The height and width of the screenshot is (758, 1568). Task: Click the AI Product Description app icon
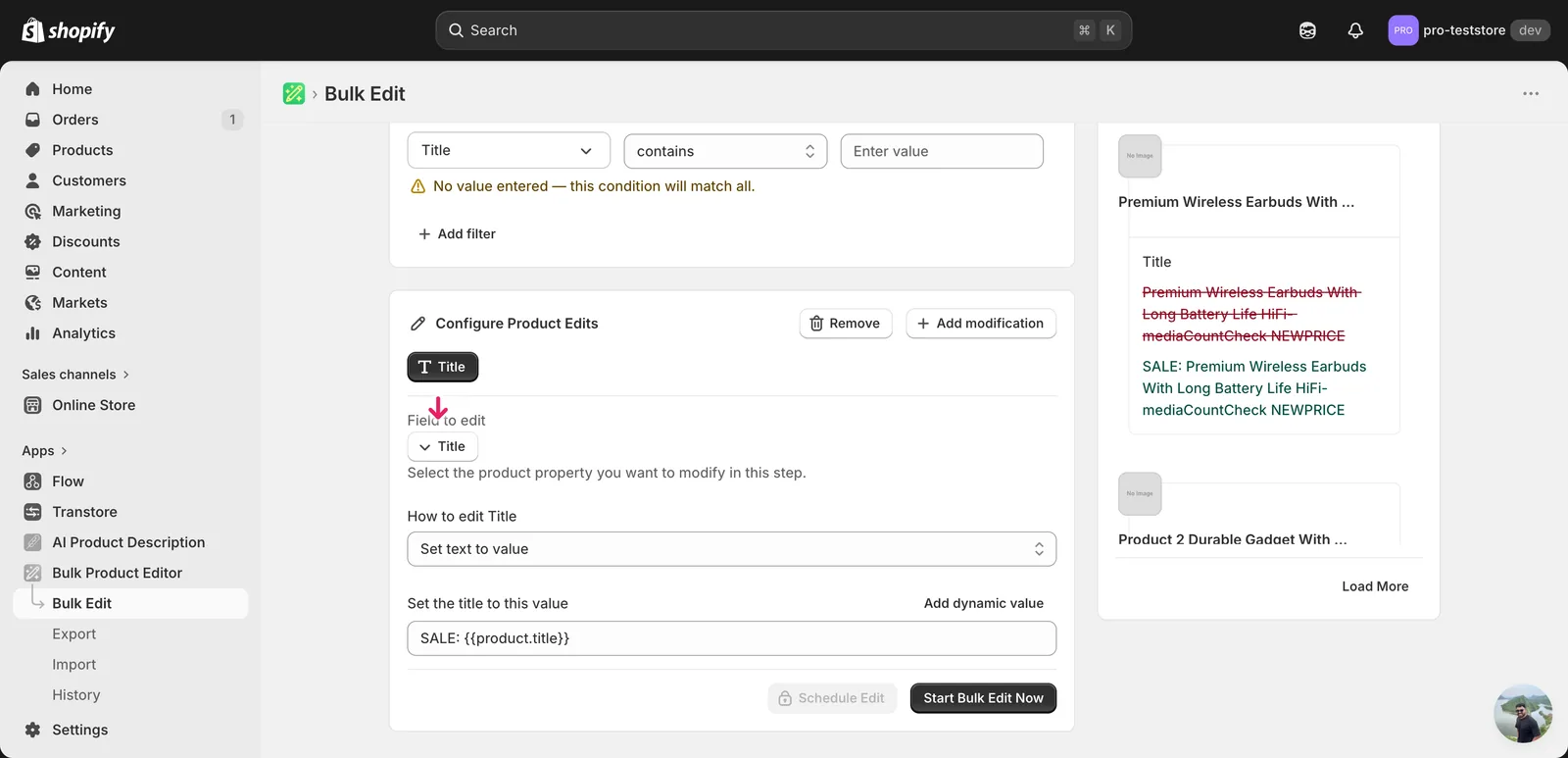tap(32, 542)
